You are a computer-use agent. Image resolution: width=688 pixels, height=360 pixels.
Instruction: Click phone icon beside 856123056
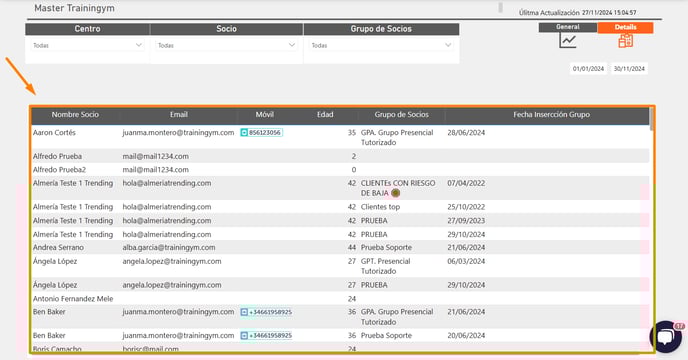tap(244, 133)
